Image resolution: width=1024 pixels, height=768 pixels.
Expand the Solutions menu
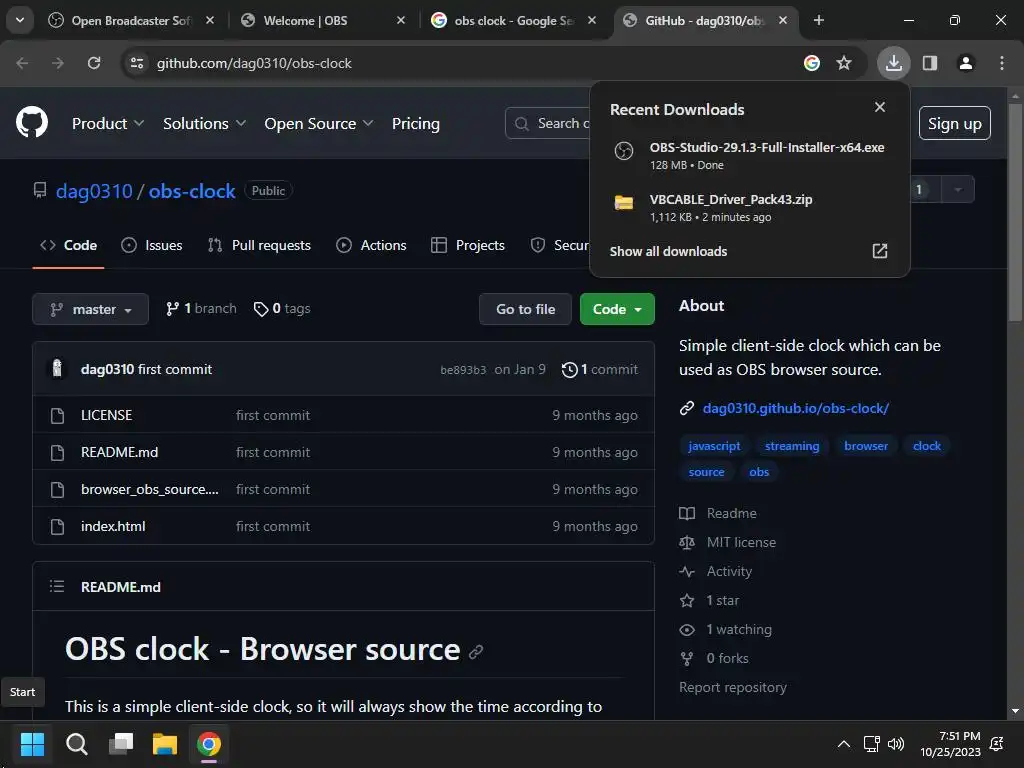click(204, 123)
